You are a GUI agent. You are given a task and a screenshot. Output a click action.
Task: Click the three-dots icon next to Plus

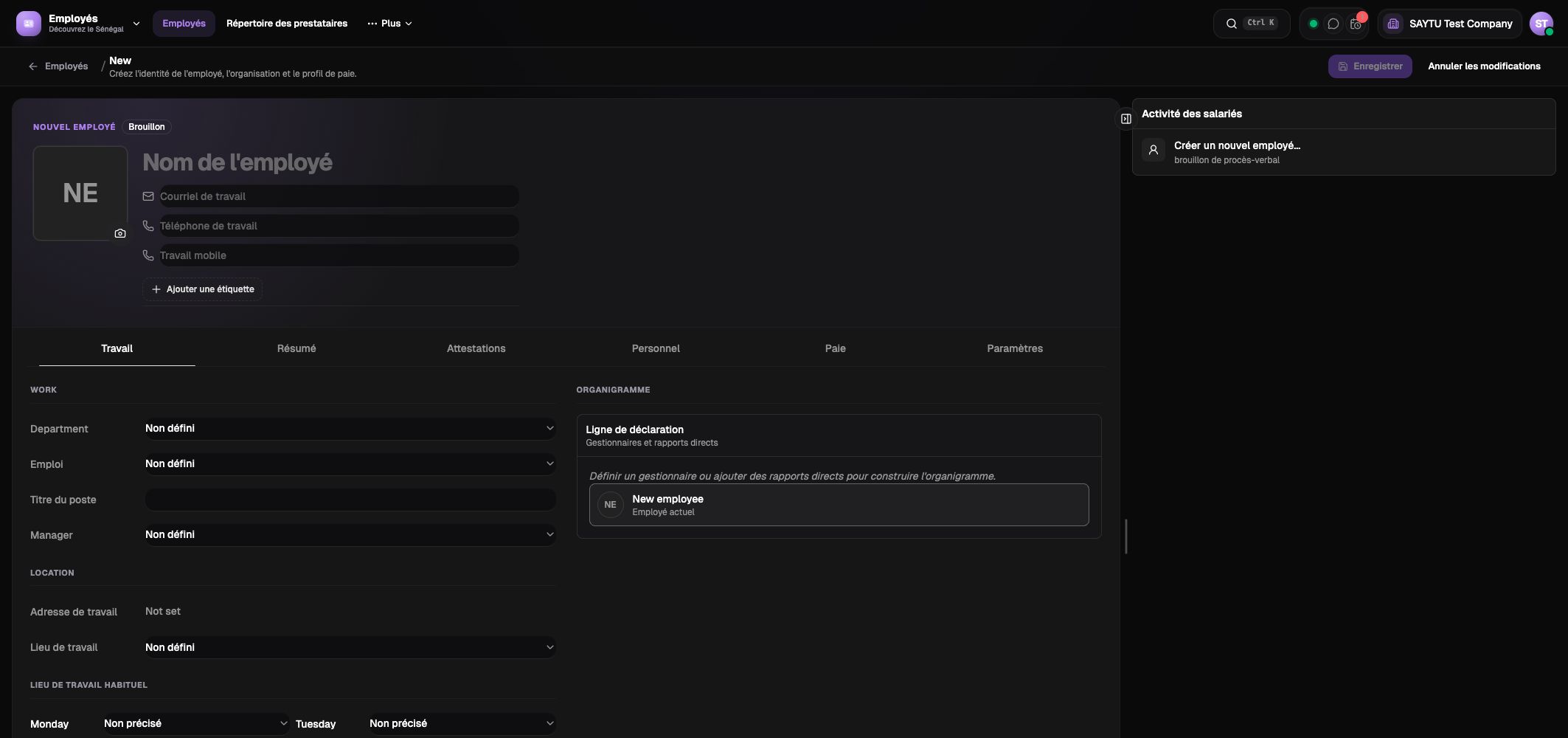pyautogui.click(x=372, y=24)
